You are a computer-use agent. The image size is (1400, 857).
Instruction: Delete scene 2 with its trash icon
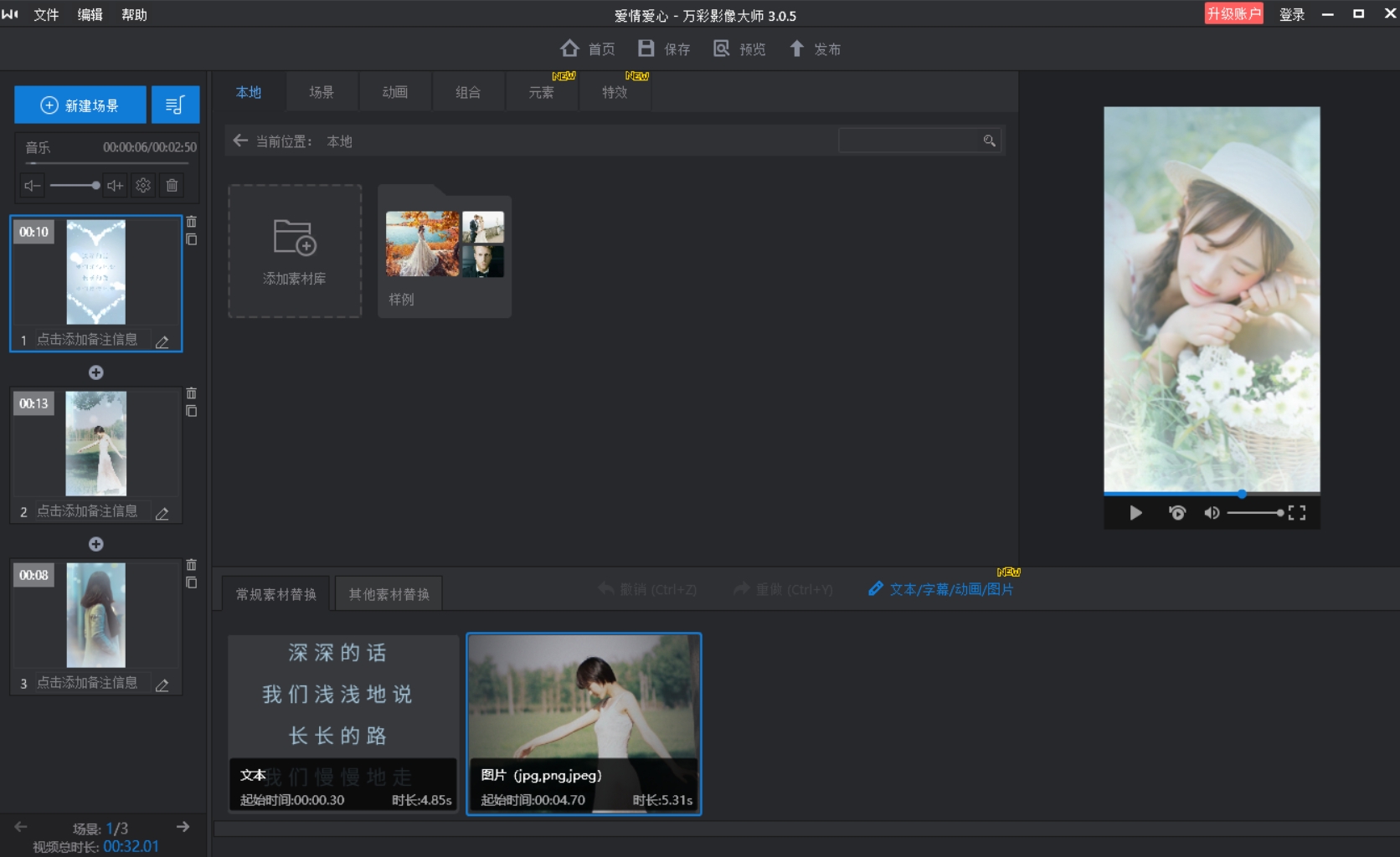click(192, 393)
